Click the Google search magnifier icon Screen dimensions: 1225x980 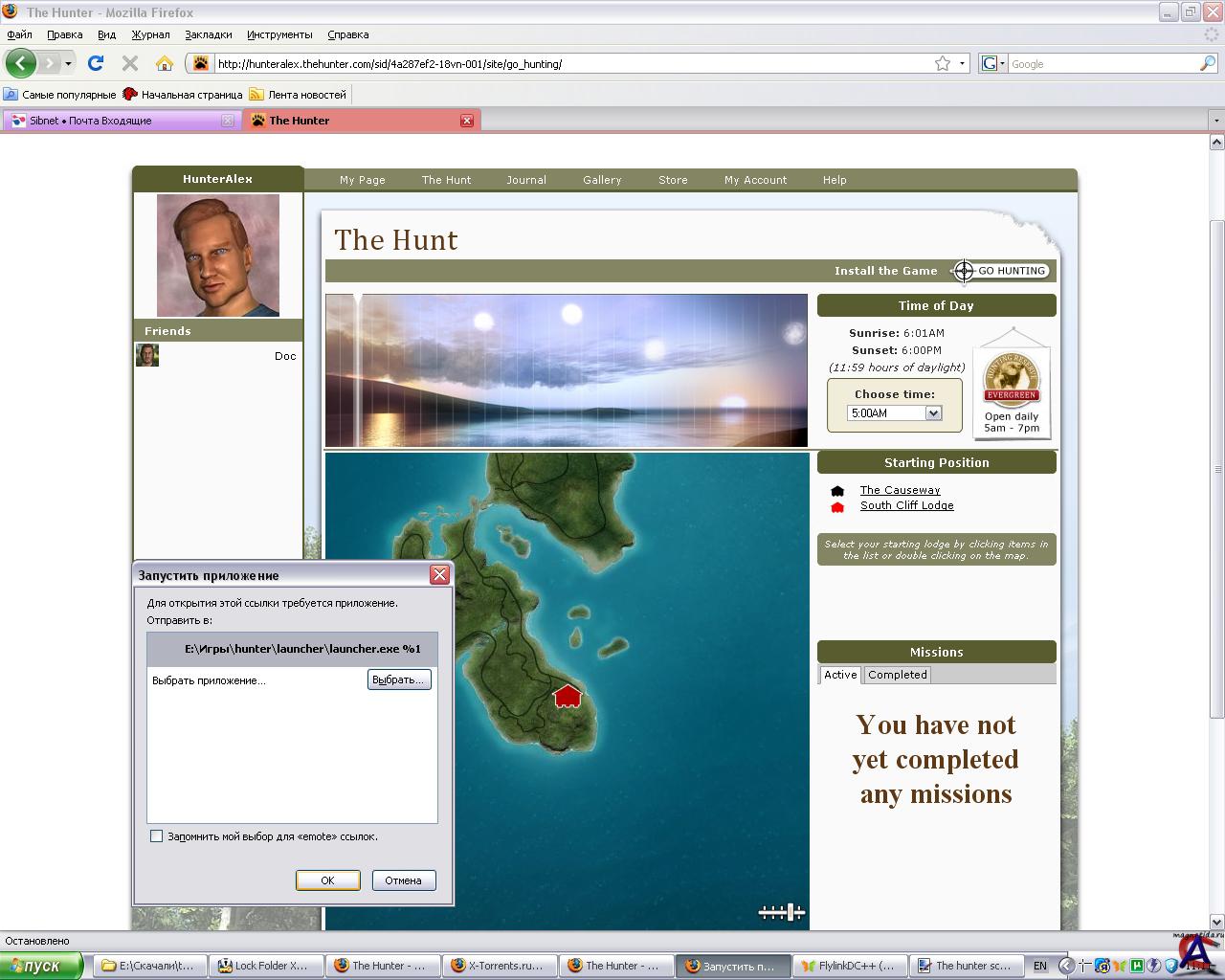tap(1208, 63)
